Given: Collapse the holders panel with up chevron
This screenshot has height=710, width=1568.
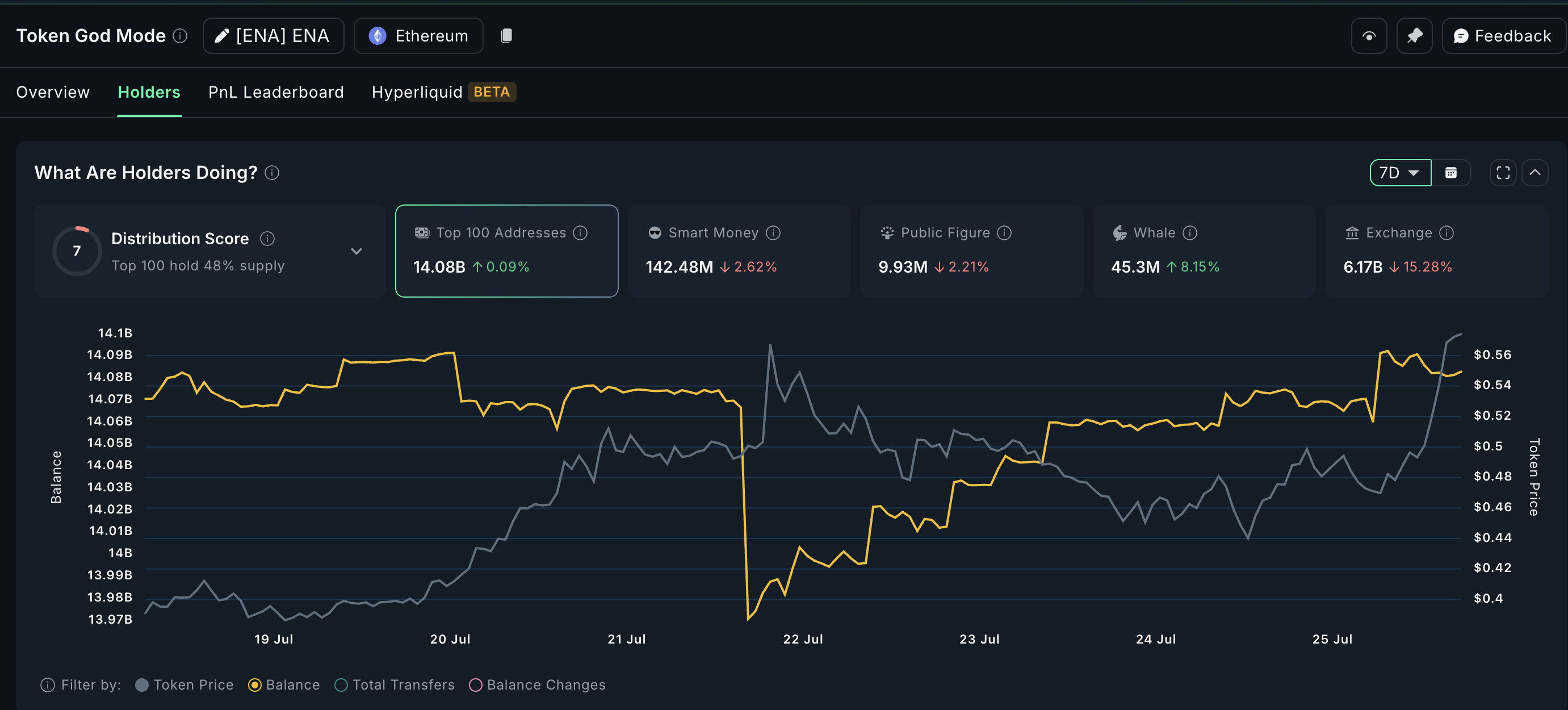Looking at the screenshot, I should [1535, 173].
